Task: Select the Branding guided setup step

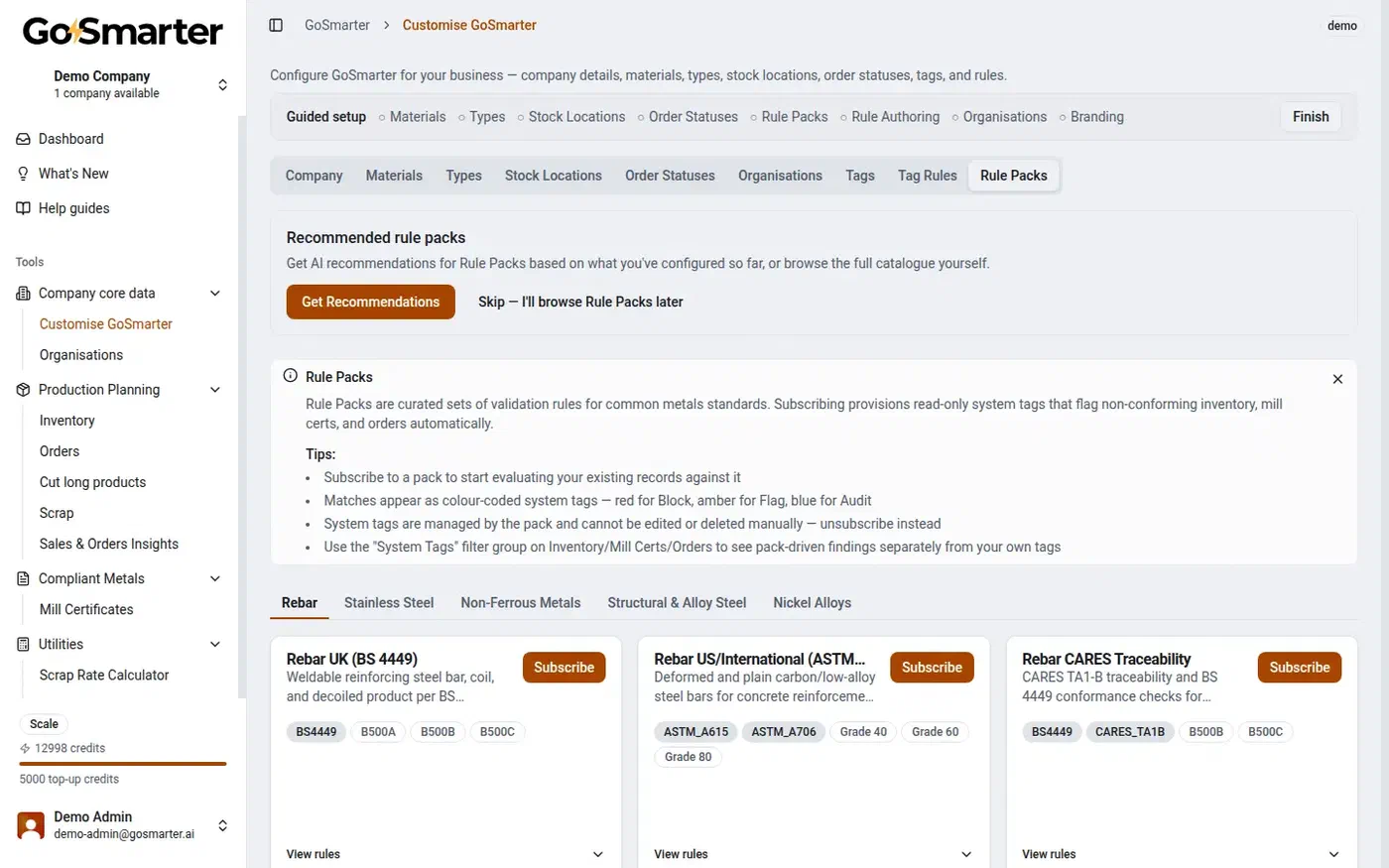Action: coord(1091,117)
